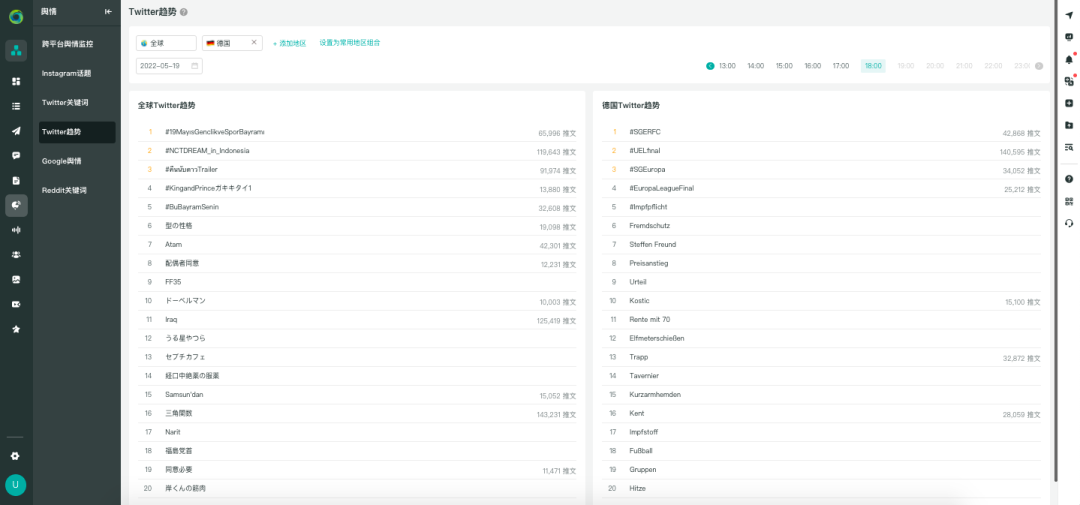Collapse the 舆情 sidebar panel
The width and height of the screenshot is (1080, 505).
tap(108, 12)
